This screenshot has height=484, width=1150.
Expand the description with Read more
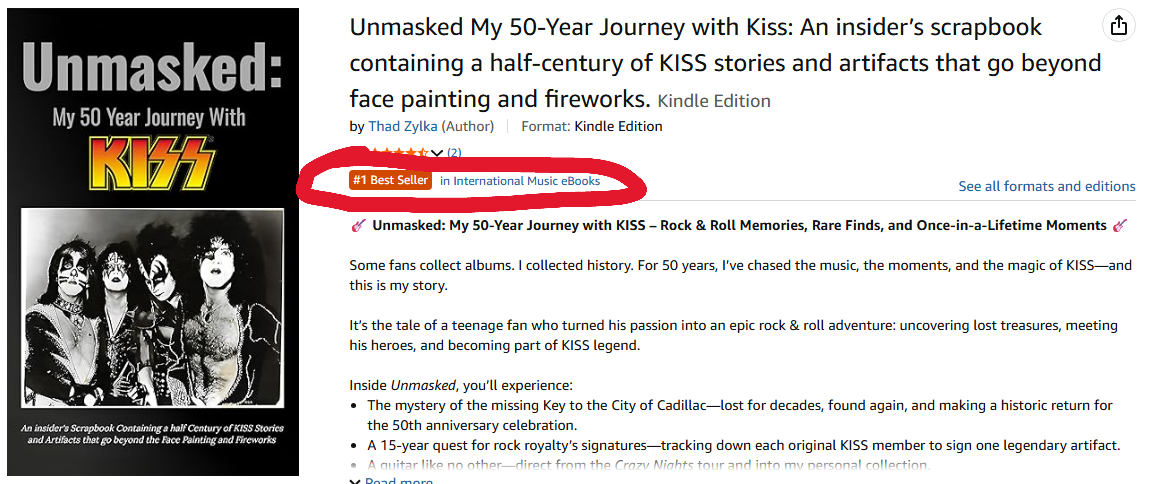(398, 481)
